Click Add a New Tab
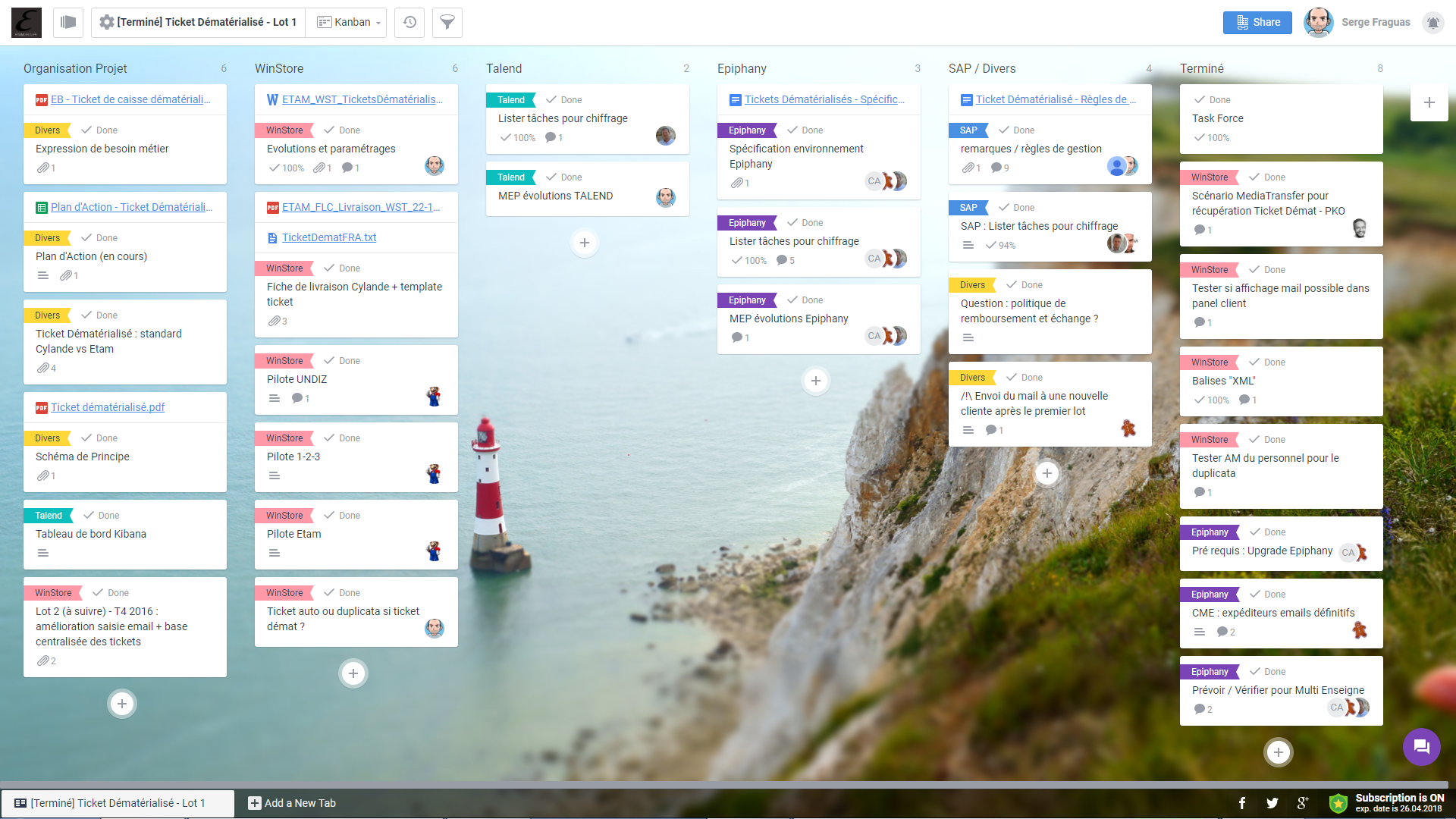The width and height of the screenshot is (1456, 819). (x=292, y=803)
